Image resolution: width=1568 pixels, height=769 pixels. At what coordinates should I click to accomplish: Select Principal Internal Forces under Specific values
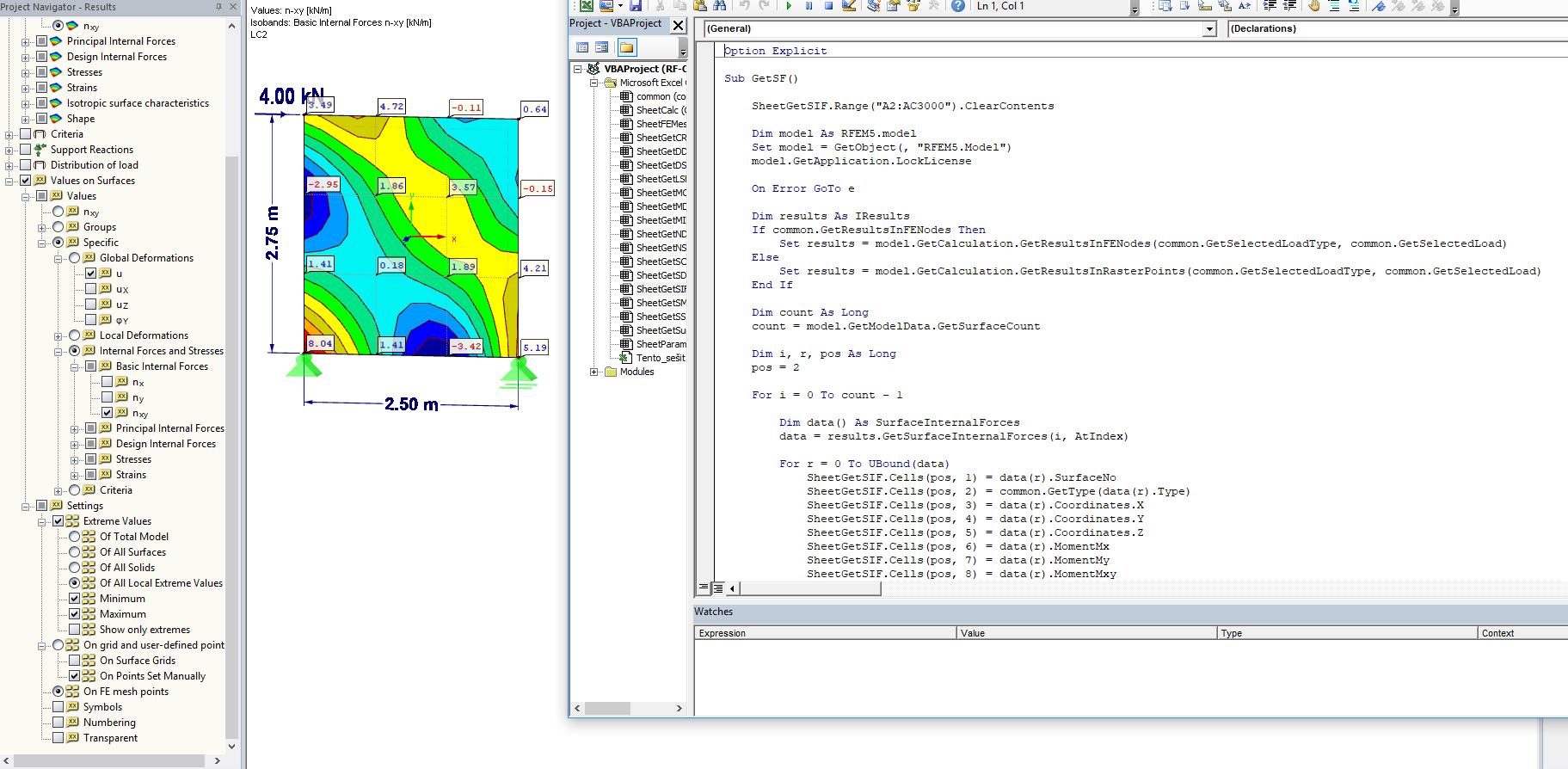click(170, 428)
